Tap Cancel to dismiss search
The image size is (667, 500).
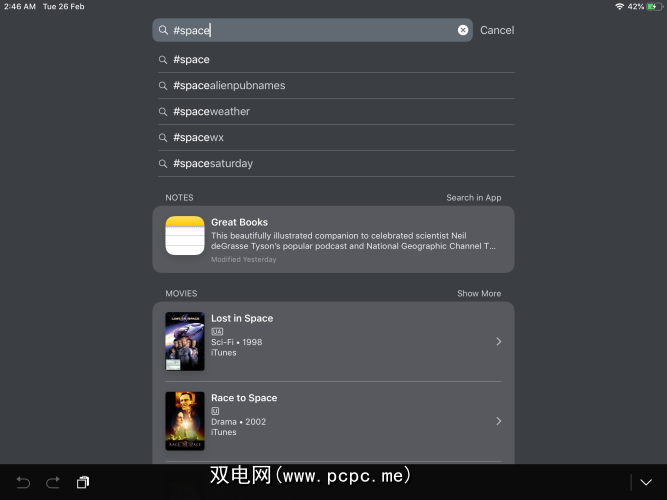click(497, 30)
